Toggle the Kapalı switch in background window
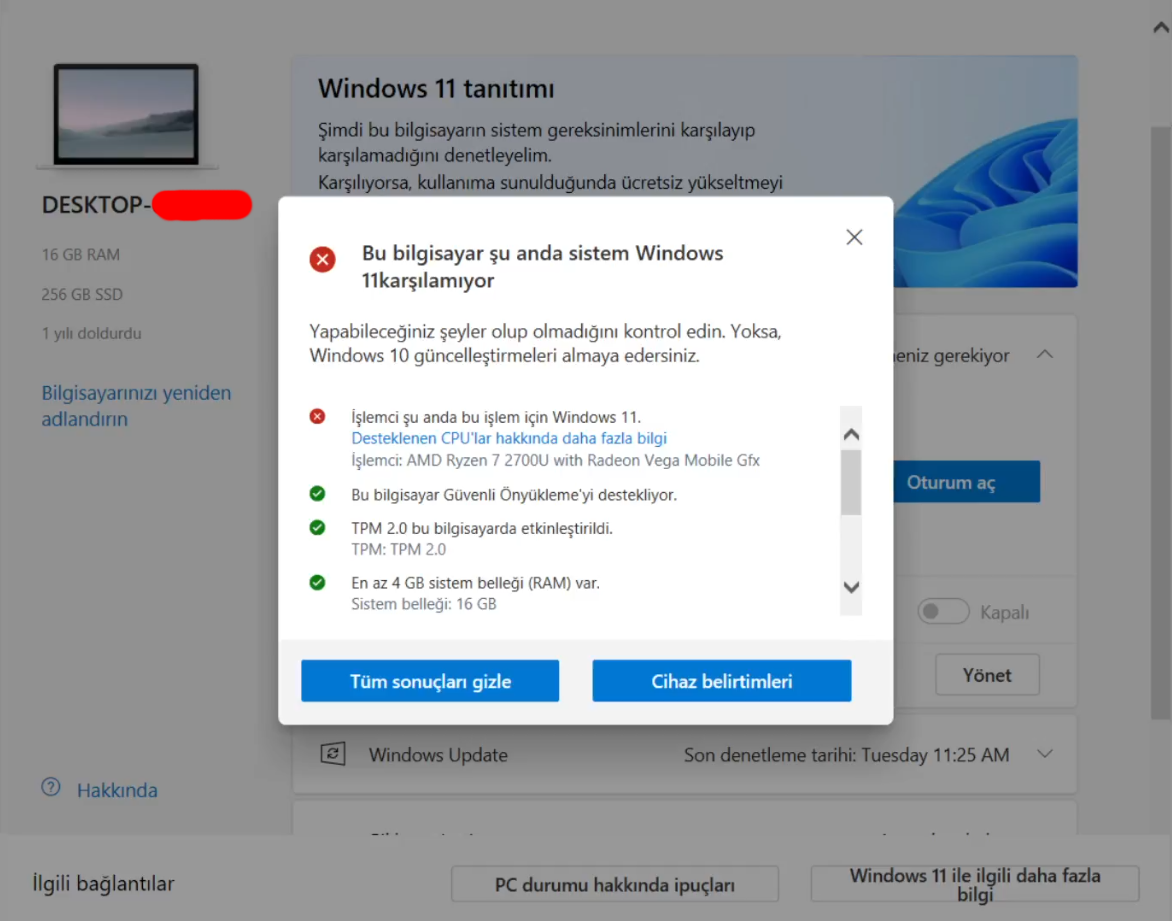1172x921 pixels. (943, 612)
